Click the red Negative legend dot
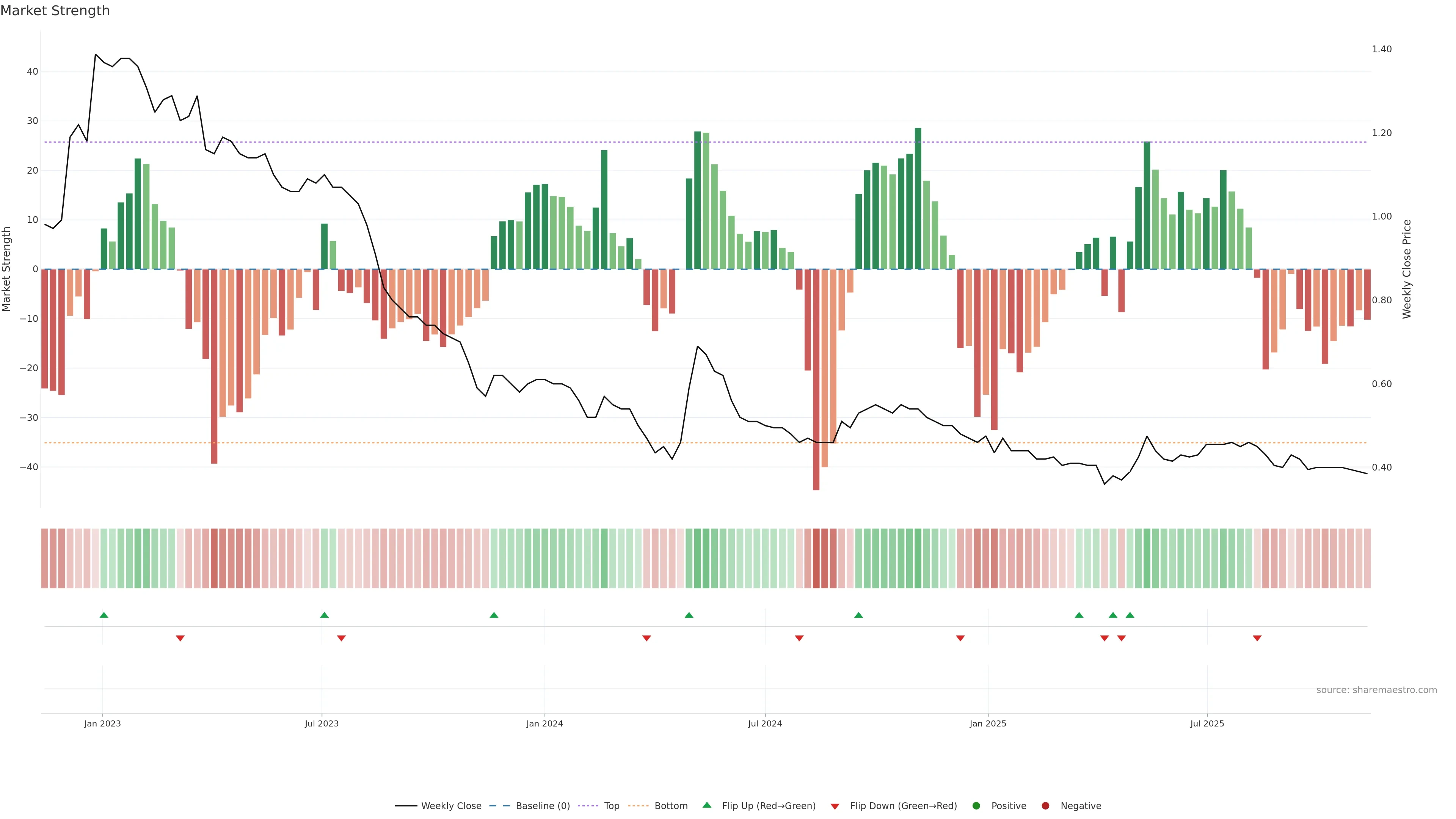Screen dimensions: 1456x819 [1045, 806]
